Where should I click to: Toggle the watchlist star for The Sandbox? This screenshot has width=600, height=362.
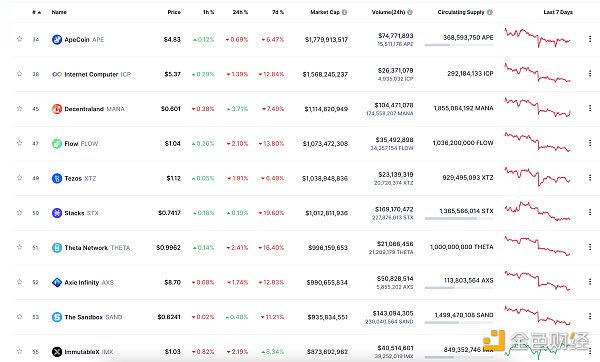click(x=20, y=316)
